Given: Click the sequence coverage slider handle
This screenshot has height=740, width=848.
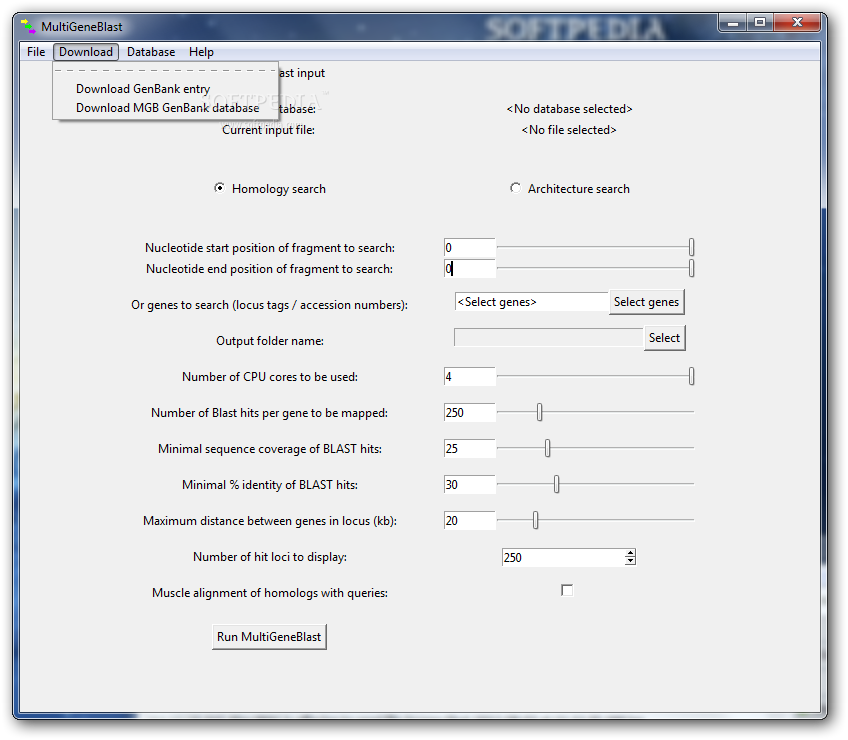Looking at the screenshot, I should (x=547, y=448).
